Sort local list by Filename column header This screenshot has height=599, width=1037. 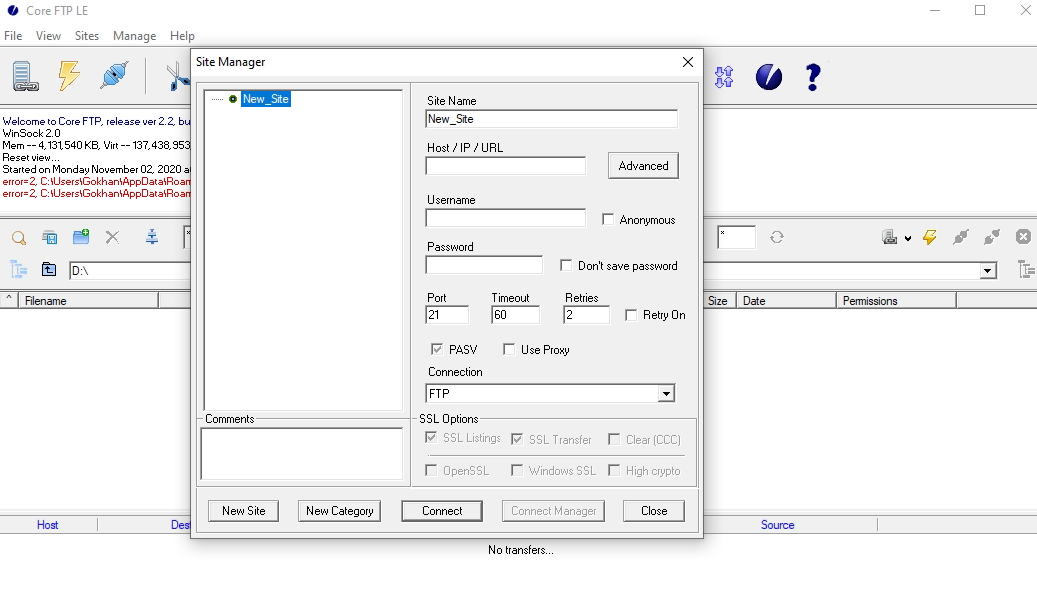pos(88,301)
